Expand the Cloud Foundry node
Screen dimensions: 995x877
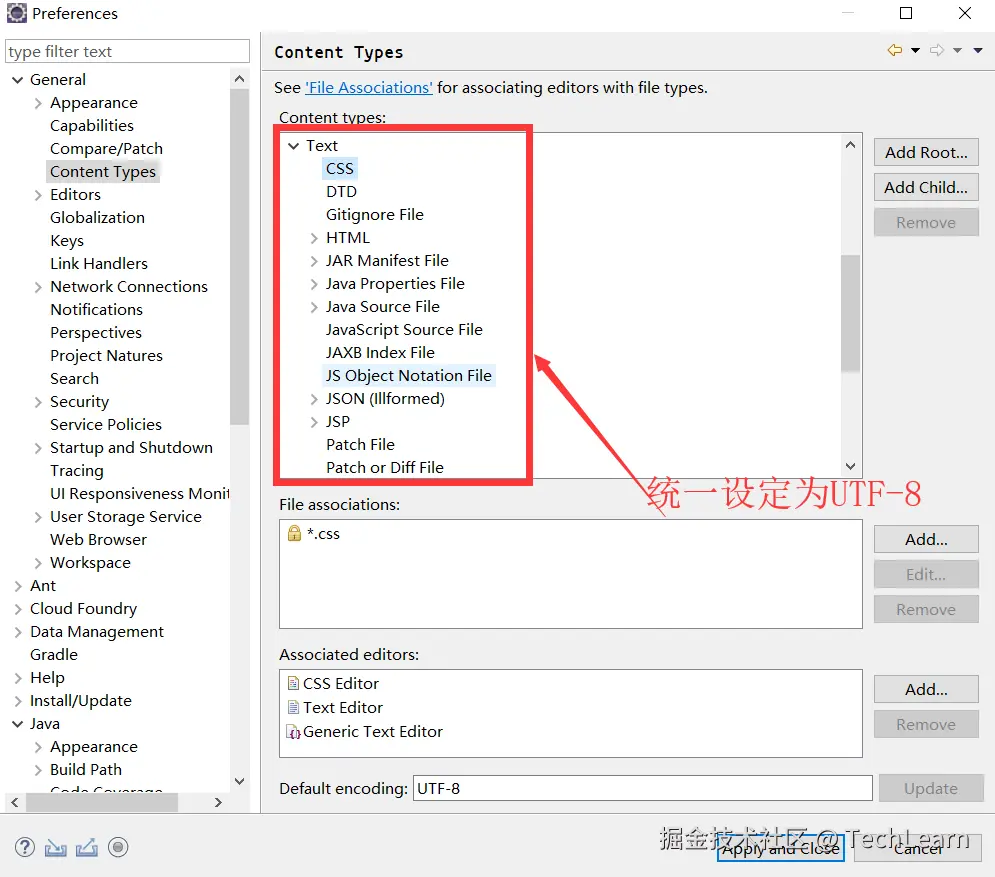[18, 609]
